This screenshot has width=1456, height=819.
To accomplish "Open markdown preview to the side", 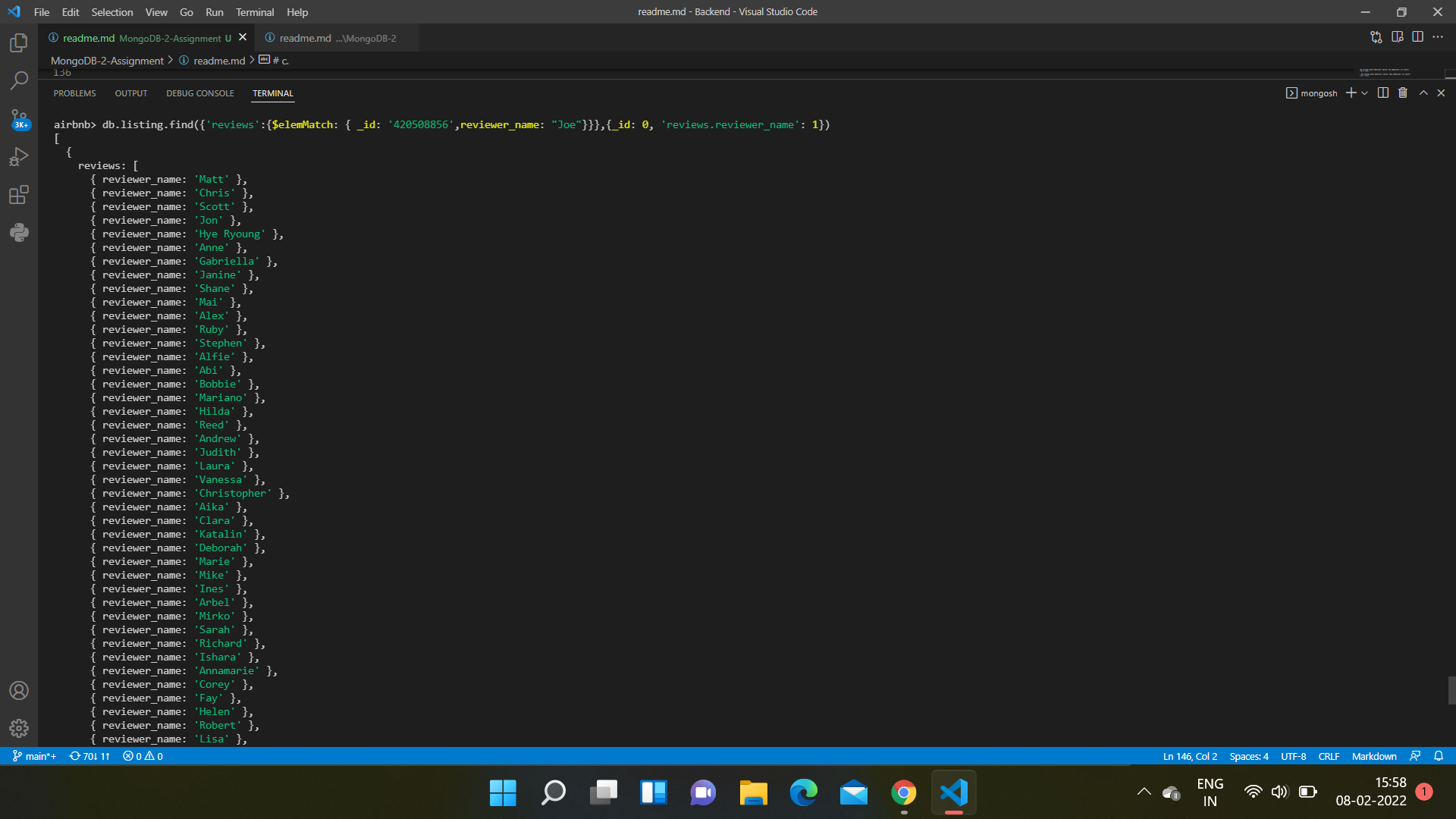I will point(1398,37).
